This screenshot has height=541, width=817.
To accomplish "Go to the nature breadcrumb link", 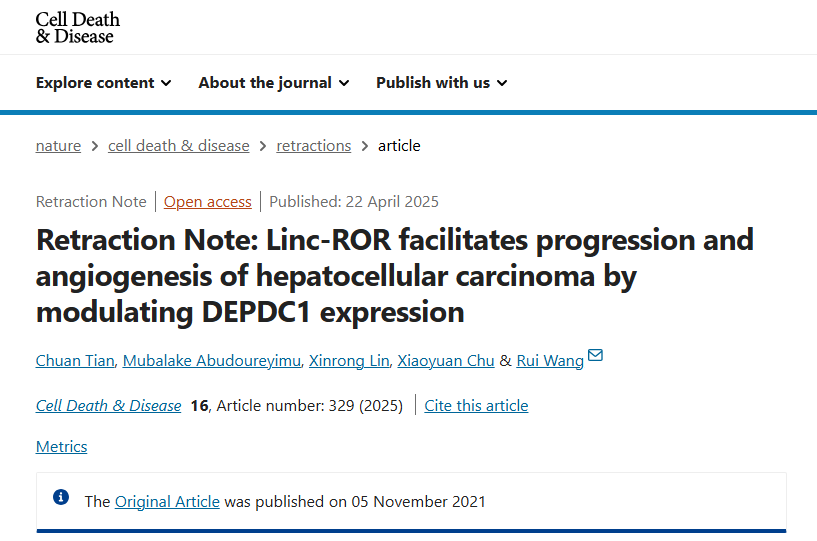I will (x=58, y=145).
